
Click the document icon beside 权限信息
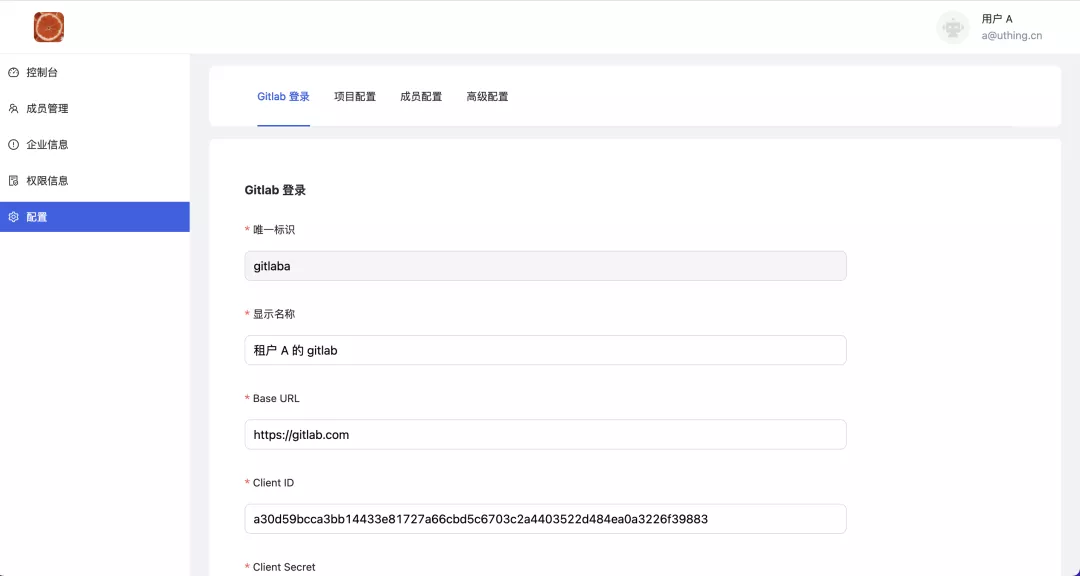tap(13, 181)
